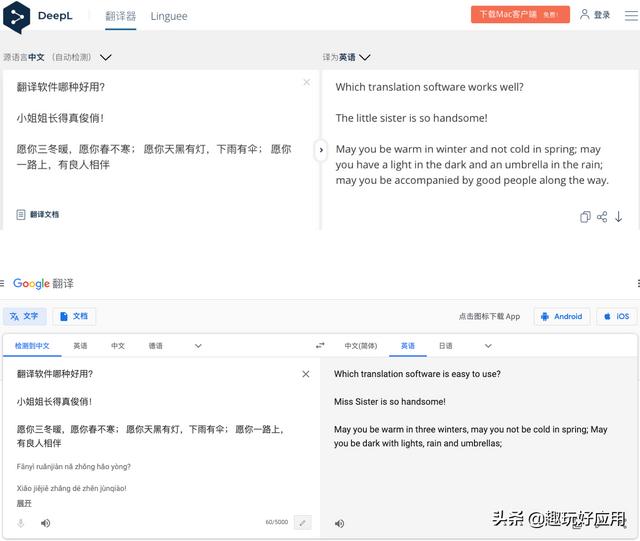640x541 pixels.
Task: Click DeepL translation 'The little sister is so handsome!'
Action: point(411,118)
